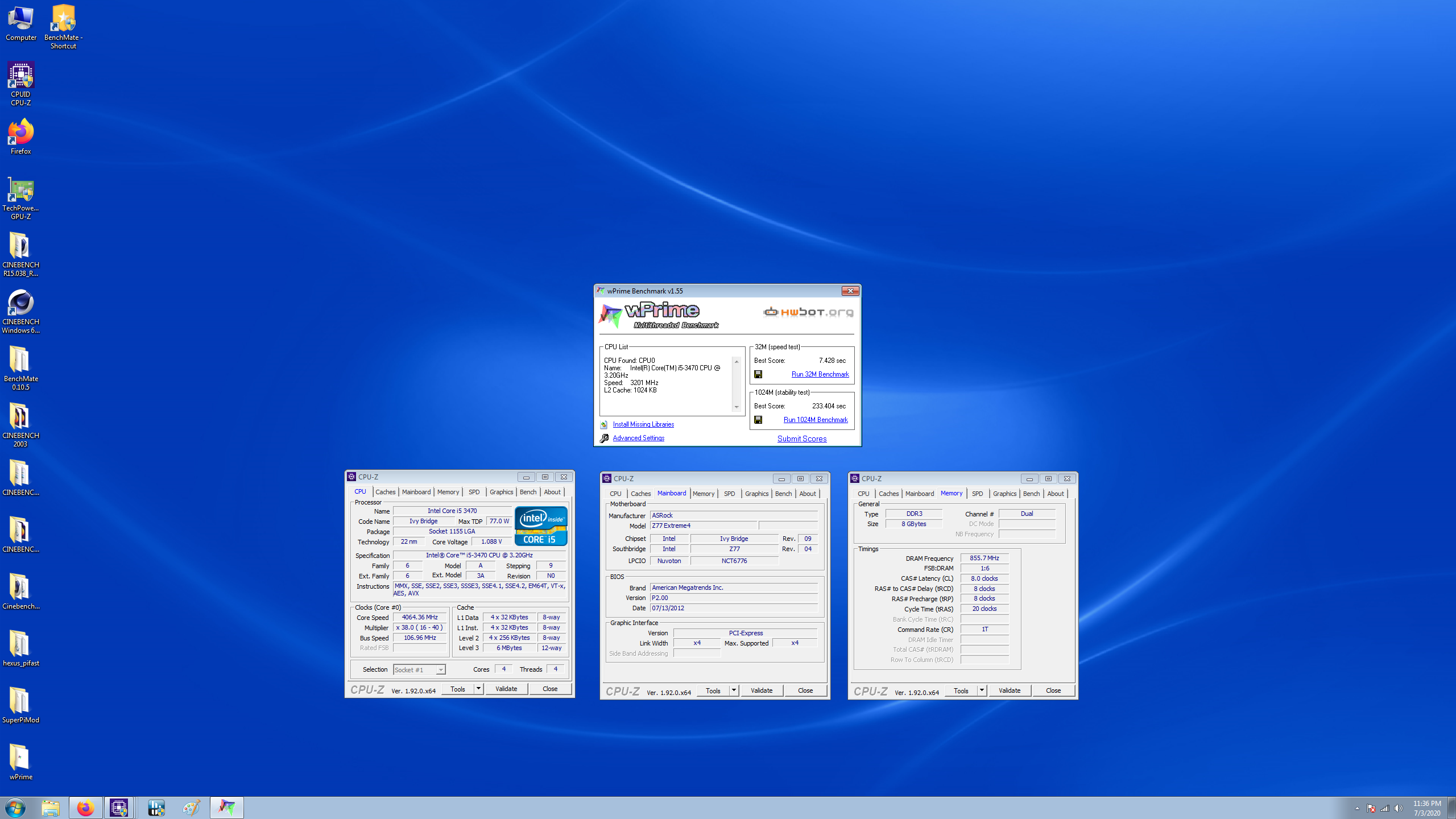This screenshot has height=819, width=1456.
Task: Open the CINEBENCH 2003 folder
Action: coord(21,425)
